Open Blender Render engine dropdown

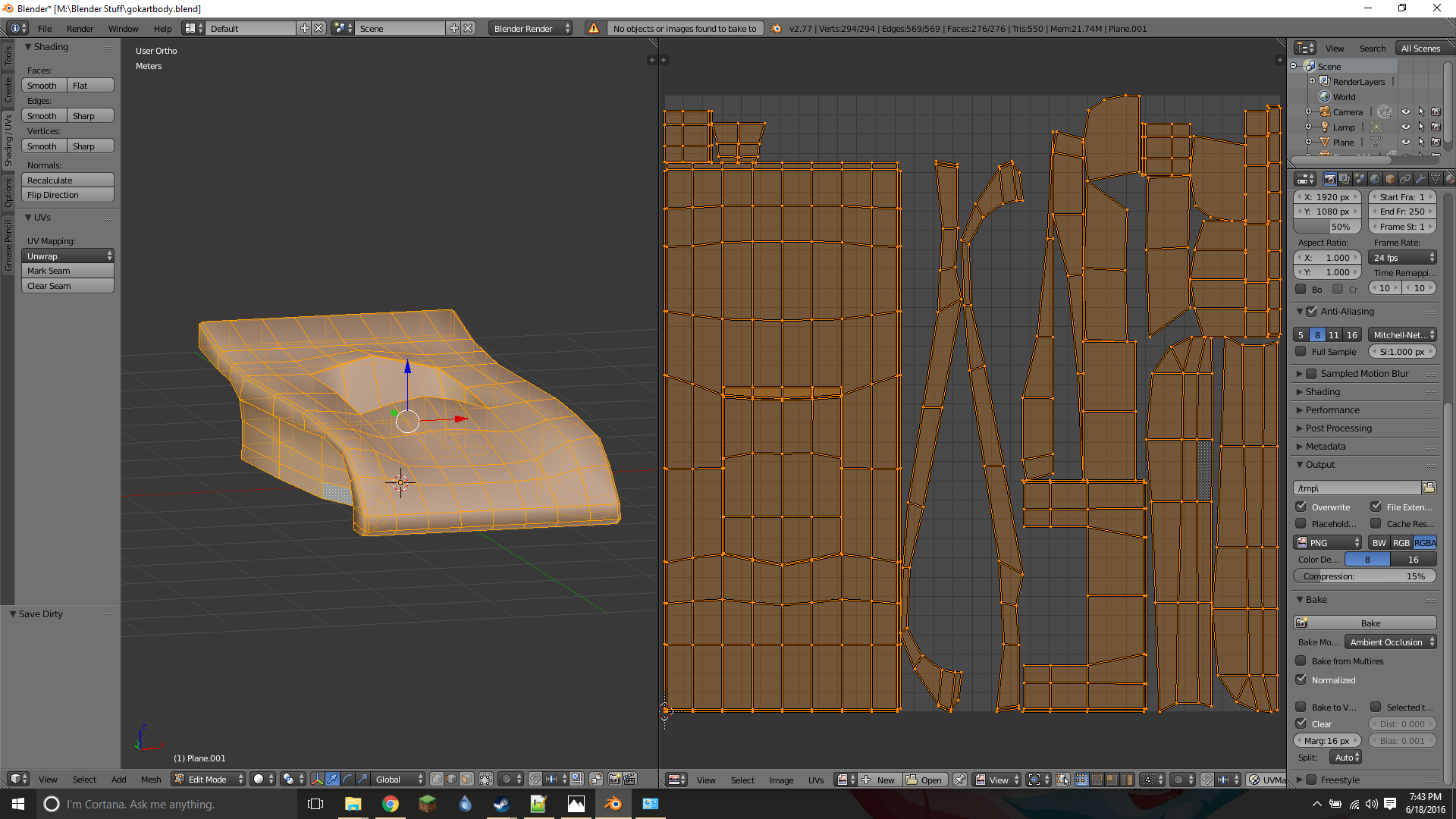pos(531,28)
